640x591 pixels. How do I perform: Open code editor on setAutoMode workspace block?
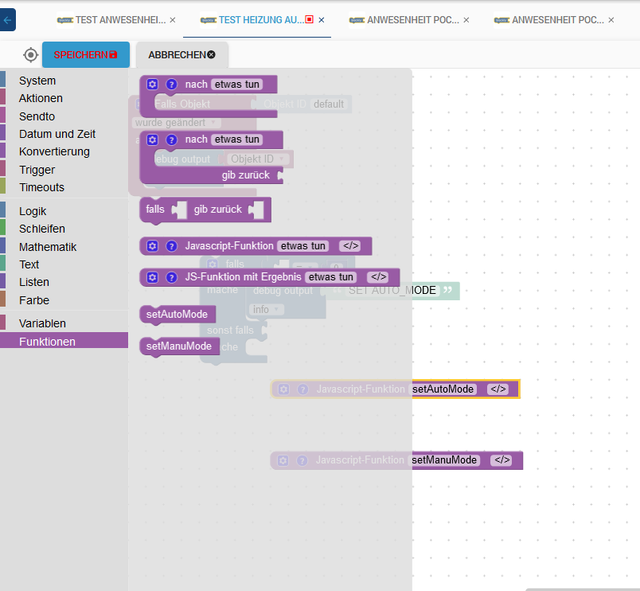pos(498,389)
